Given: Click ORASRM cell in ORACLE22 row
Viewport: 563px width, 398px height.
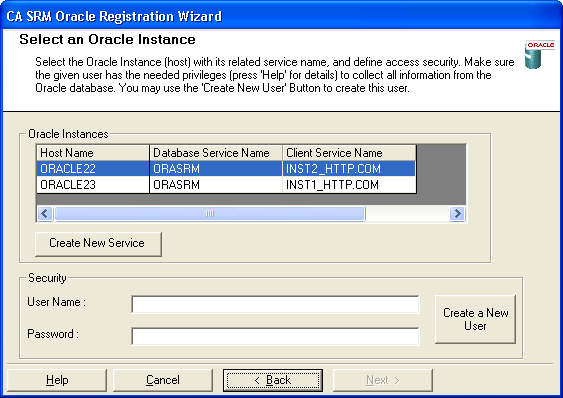Looking at the screenshot, I should (216, 168).
